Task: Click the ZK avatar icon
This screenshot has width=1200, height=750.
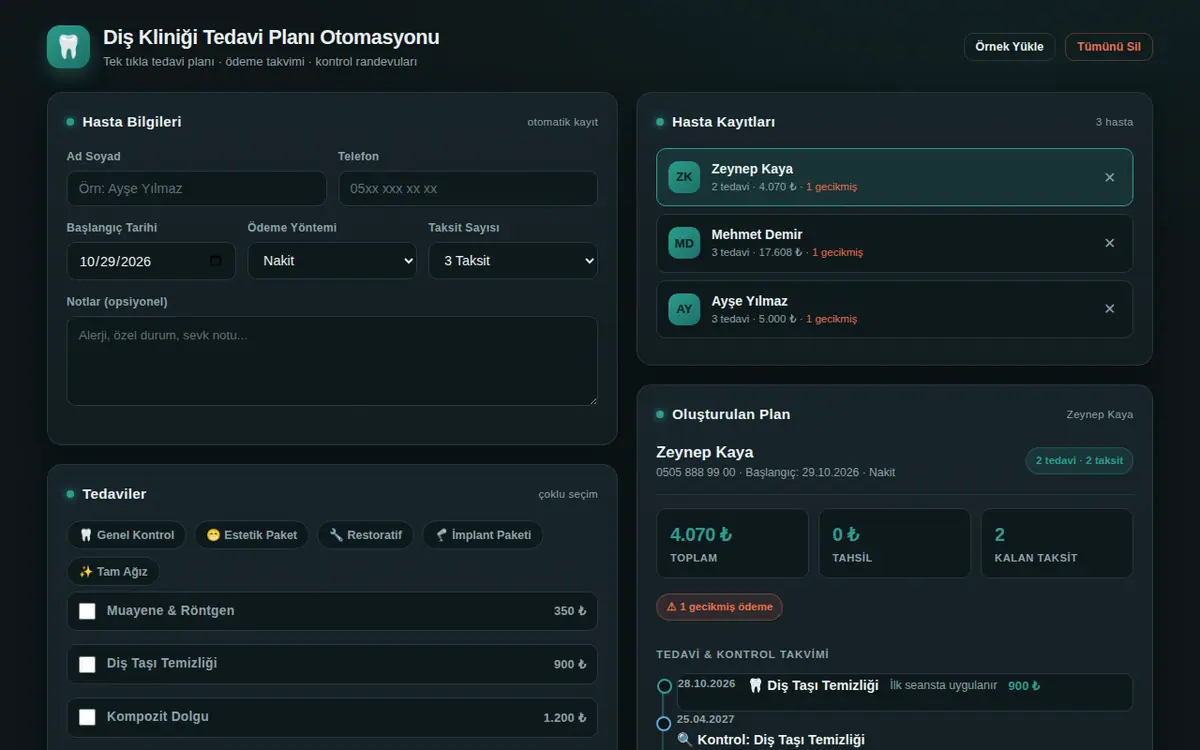Action: (684, 177)
